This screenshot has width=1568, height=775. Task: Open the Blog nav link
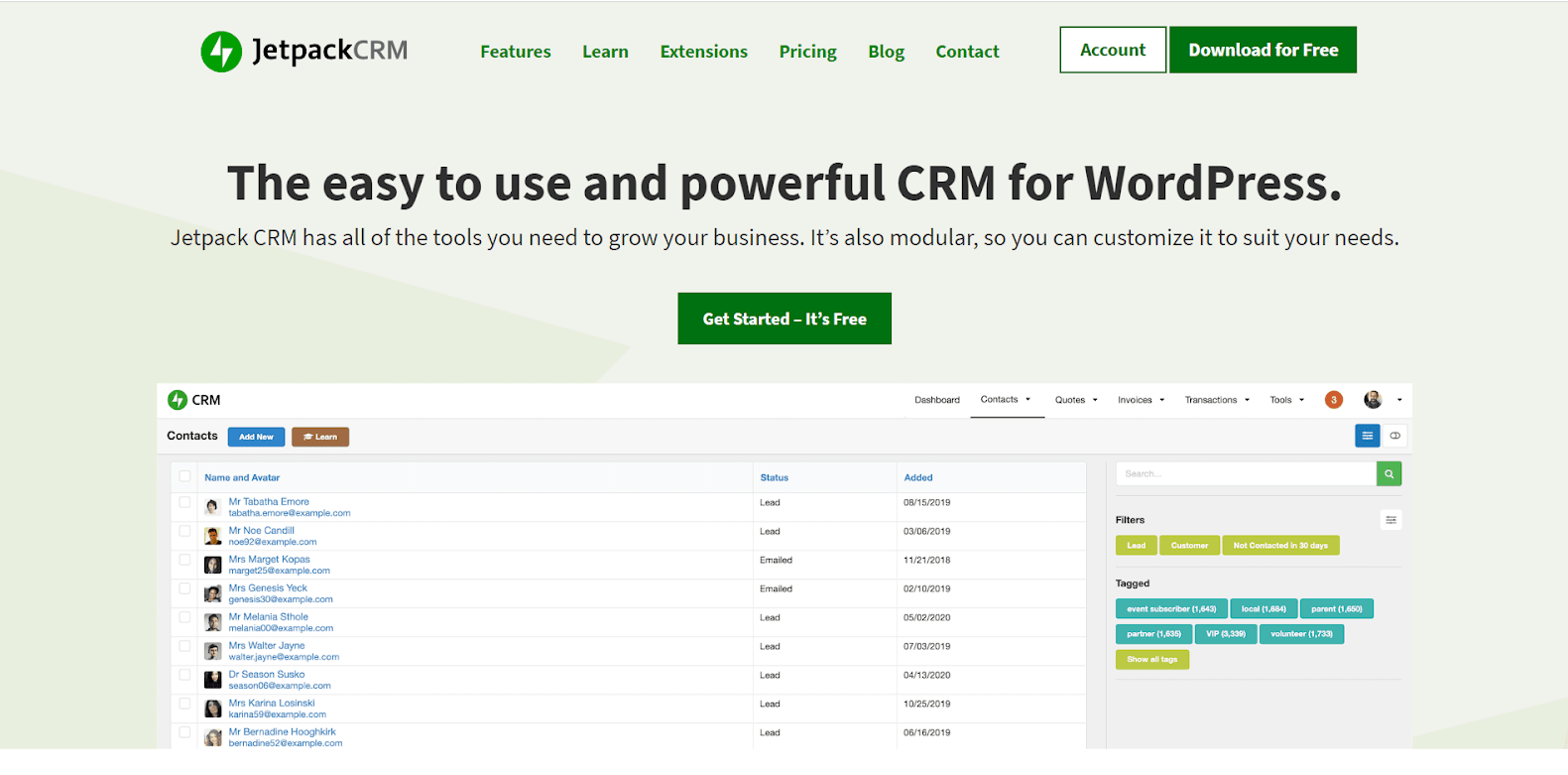pyautogui.click(x=886, y=52)
